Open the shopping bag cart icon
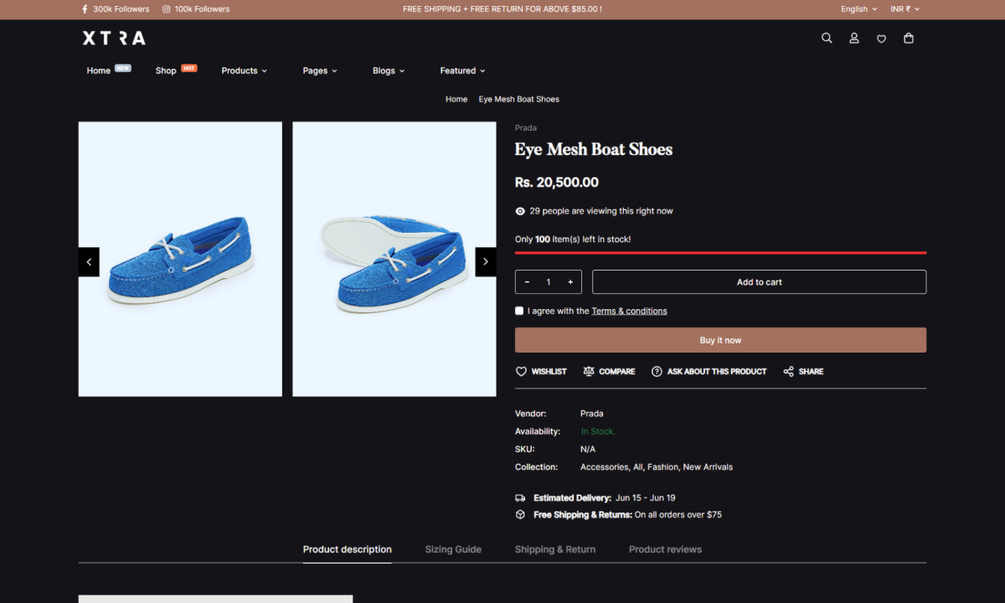 [908, 38]
